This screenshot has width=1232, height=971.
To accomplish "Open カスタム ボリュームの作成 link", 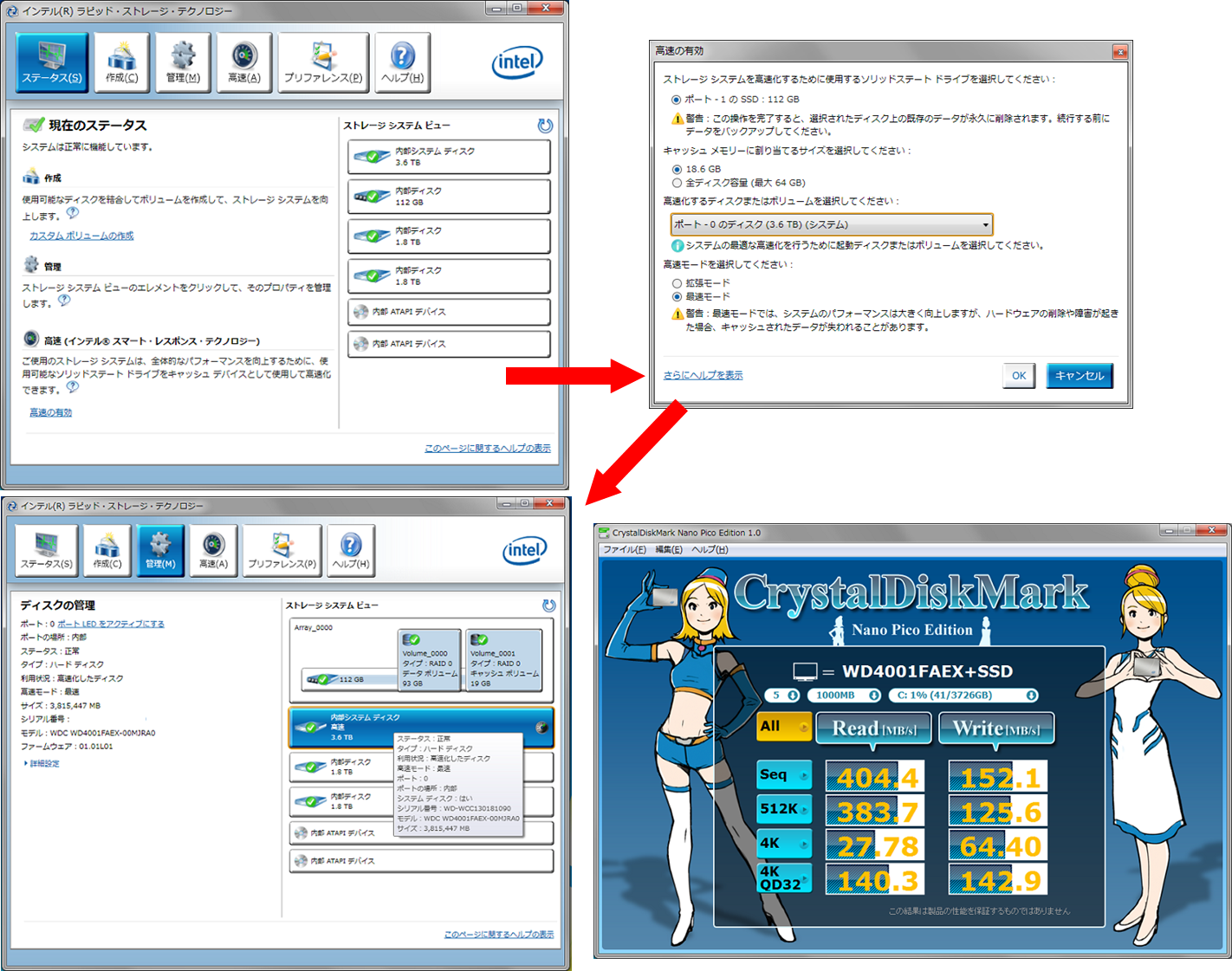I will [x=81, y=236].
